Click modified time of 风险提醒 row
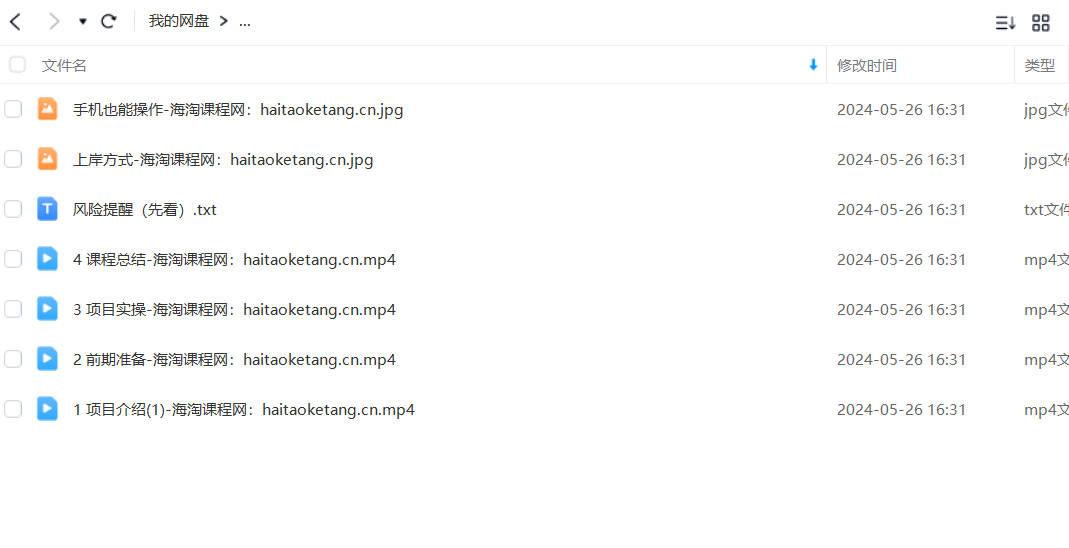 point(901,209)
